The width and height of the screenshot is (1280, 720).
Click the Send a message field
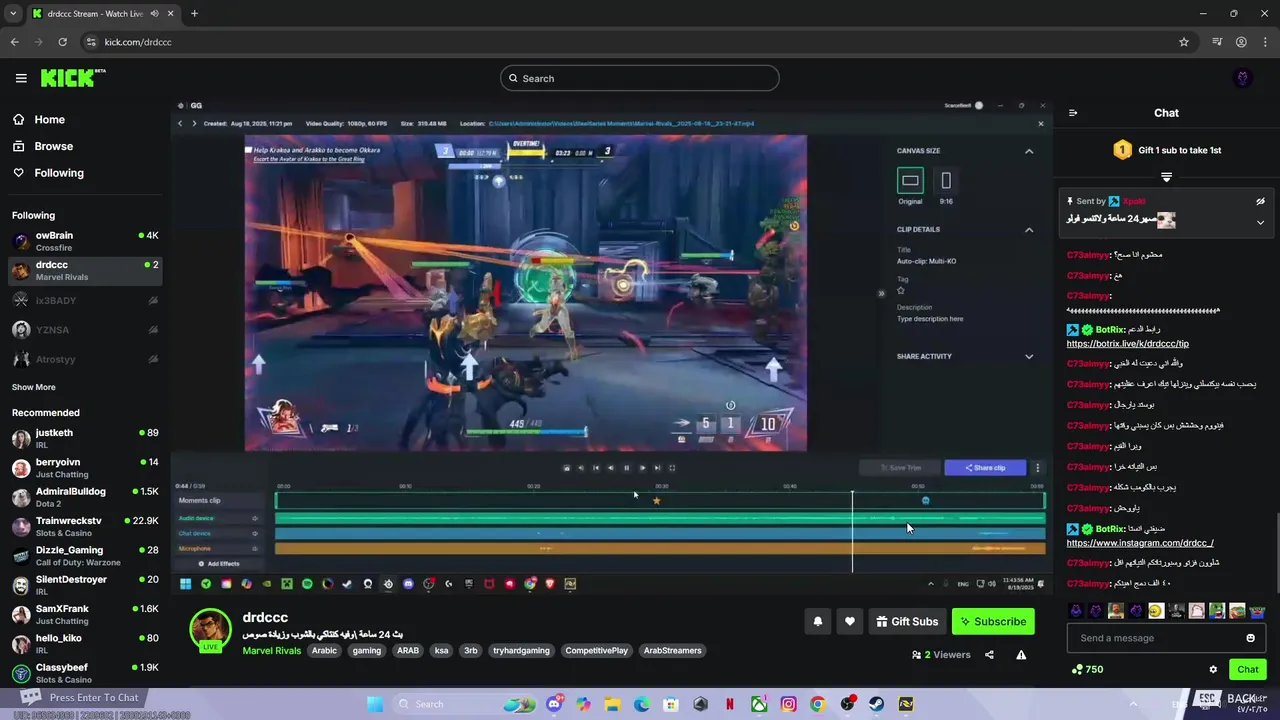click(1166, 638)
